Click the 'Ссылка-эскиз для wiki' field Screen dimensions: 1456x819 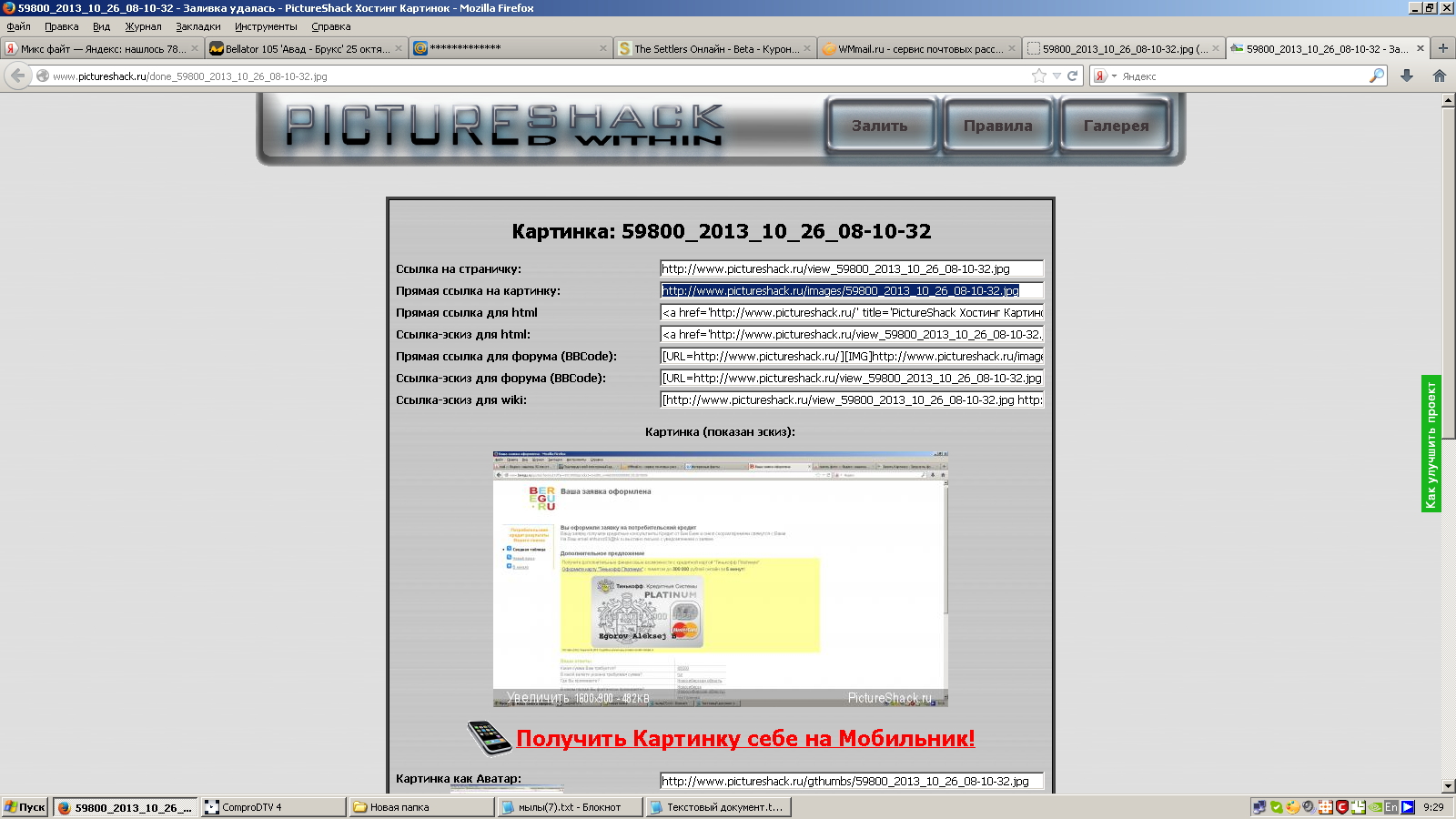852,399
